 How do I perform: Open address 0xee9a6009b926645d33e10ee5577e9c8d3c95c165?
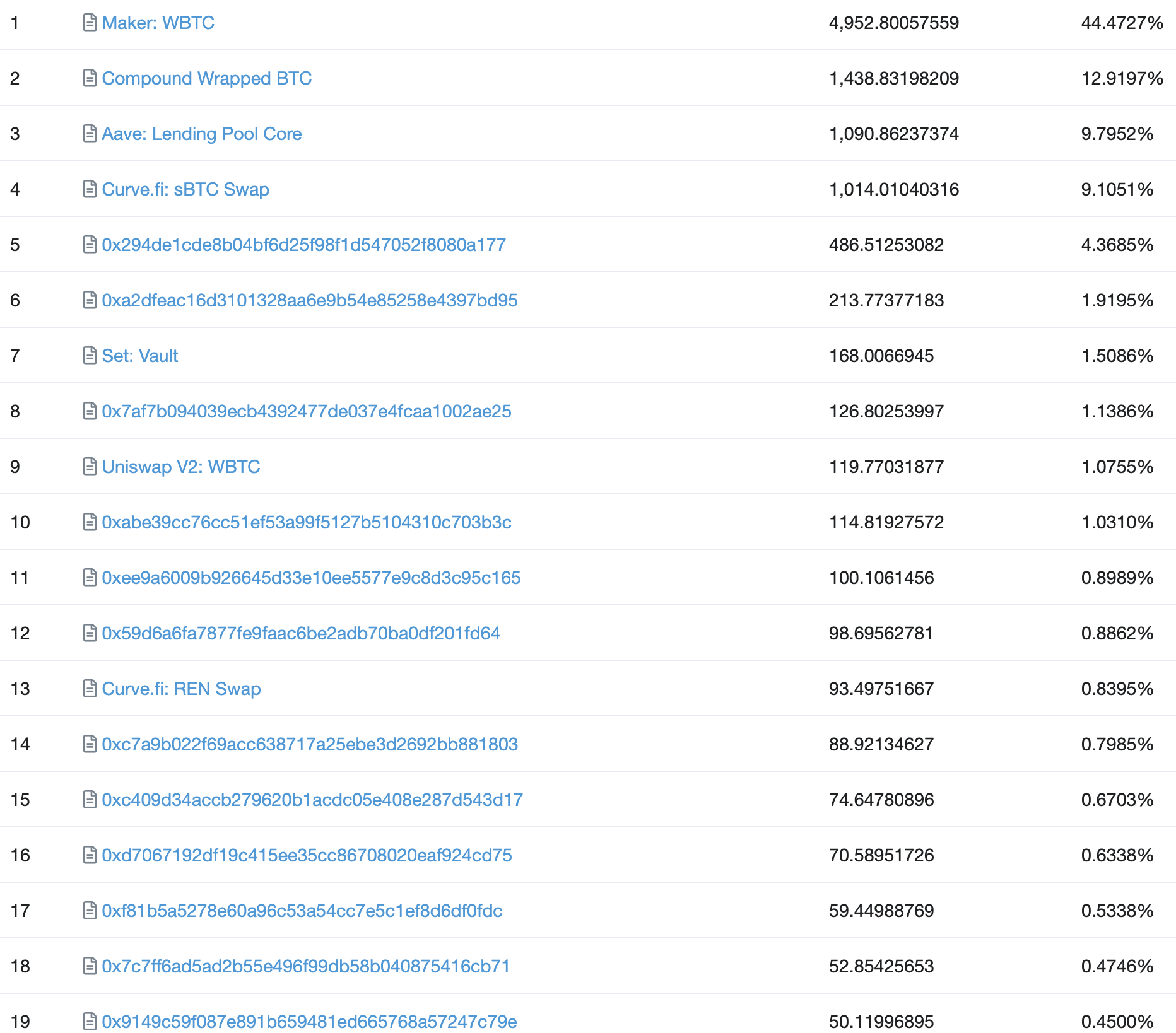tap(312, 578)
